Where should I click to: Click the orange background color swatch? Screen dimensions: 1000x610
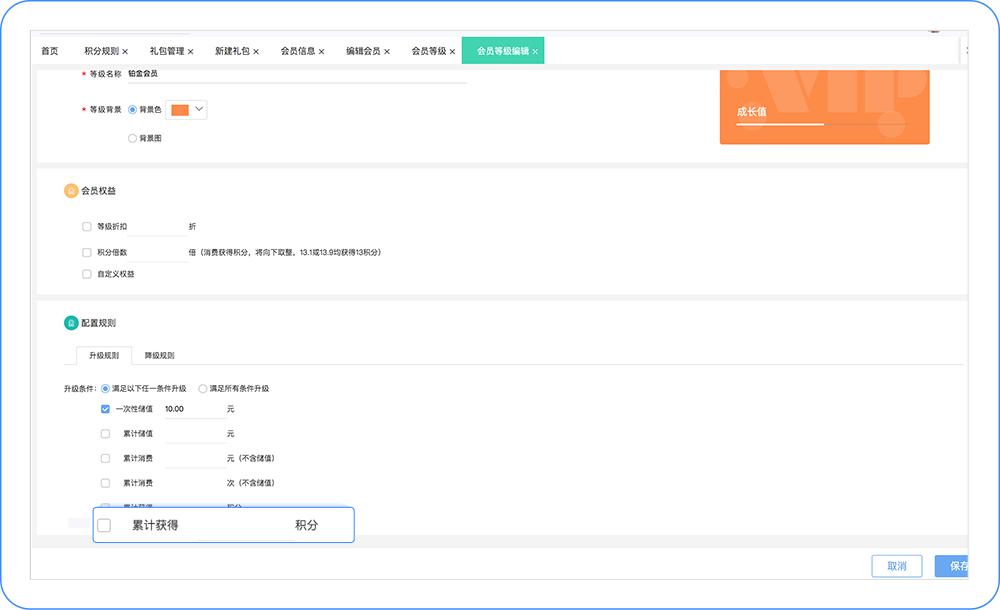[178, 109]
